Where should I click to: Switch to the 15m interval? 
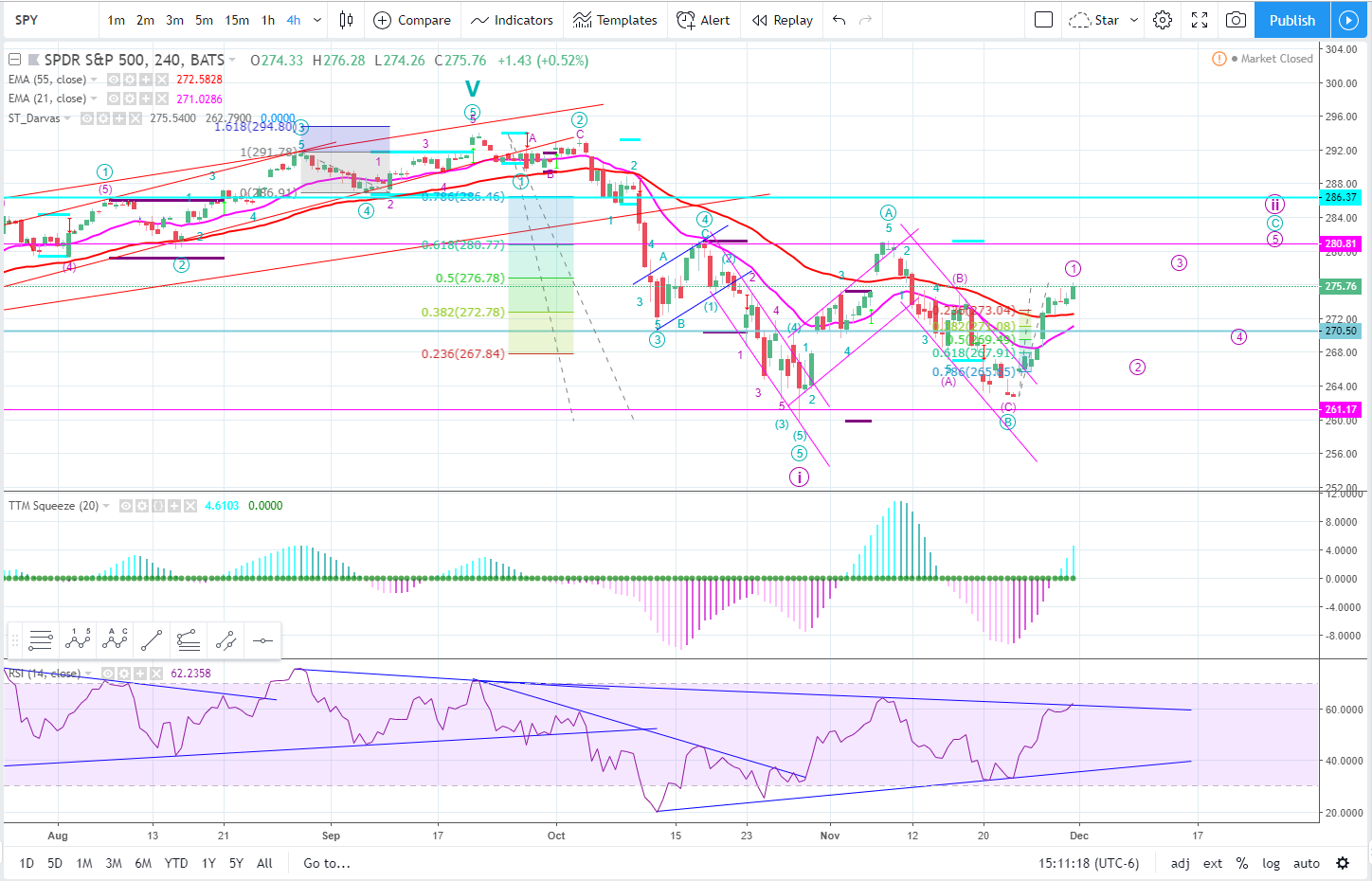pos(237,20)
